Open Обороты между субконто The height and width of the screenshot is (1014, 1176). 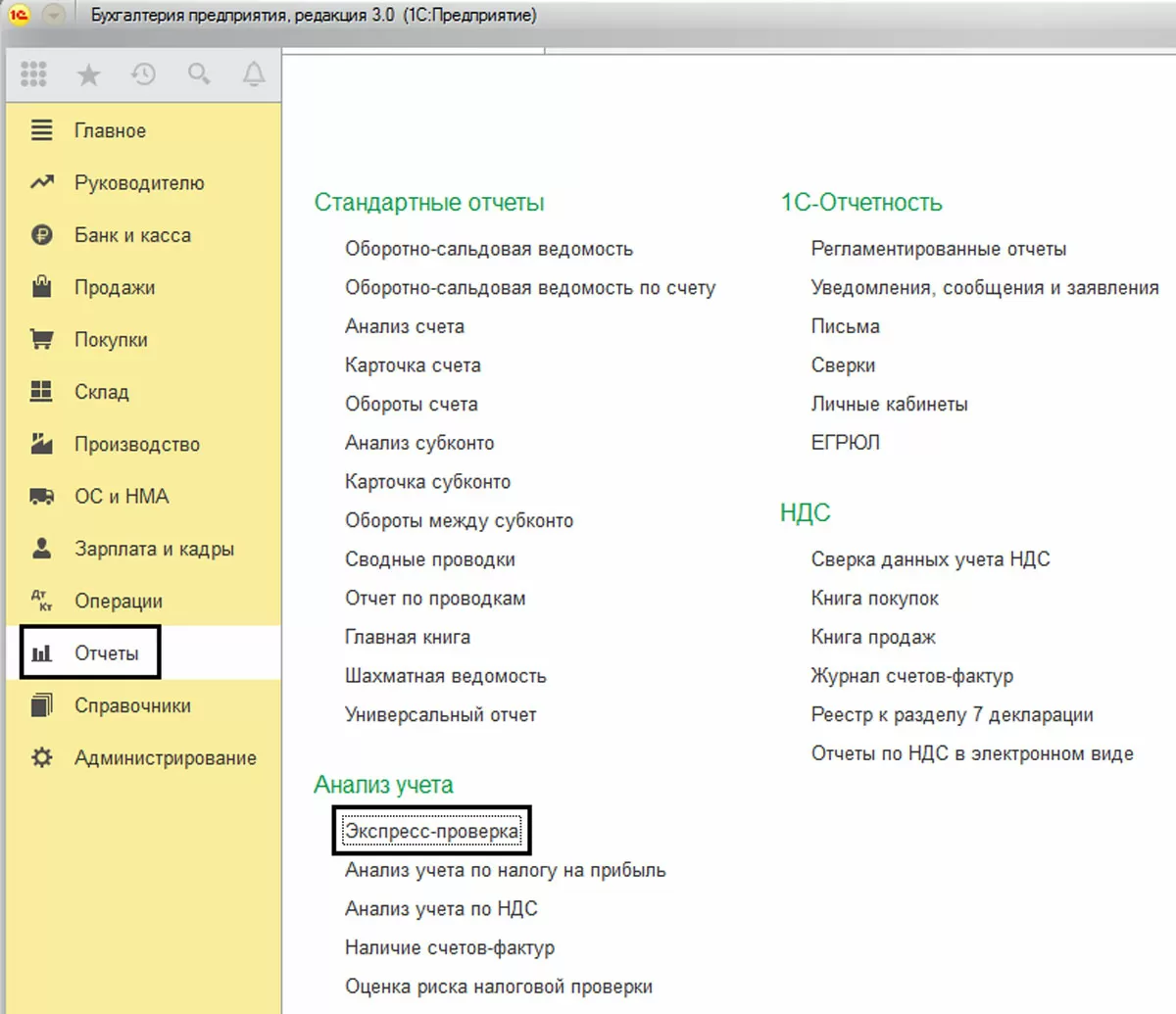point(459,520)
